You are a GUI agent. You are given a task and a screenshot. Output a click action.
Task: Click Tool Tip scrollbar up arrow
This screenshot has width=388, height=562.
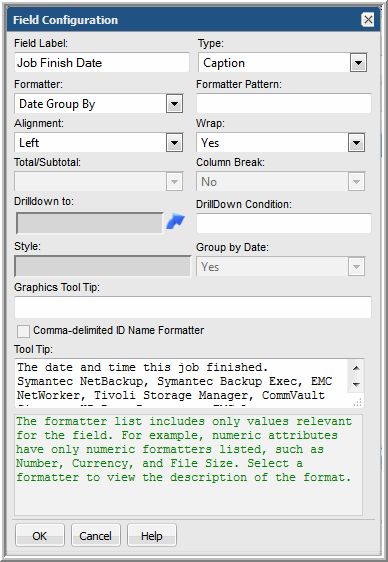pyautogui.click(x=356, y=368)
